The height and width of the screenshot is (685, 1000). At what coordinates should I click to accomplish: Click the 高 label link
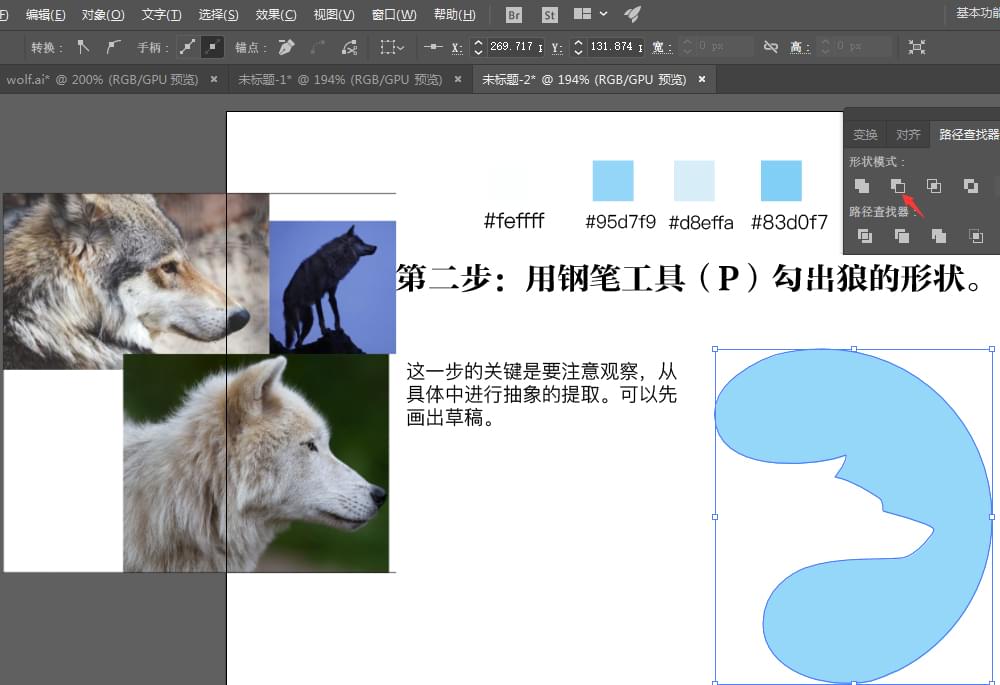click(800, 47)
